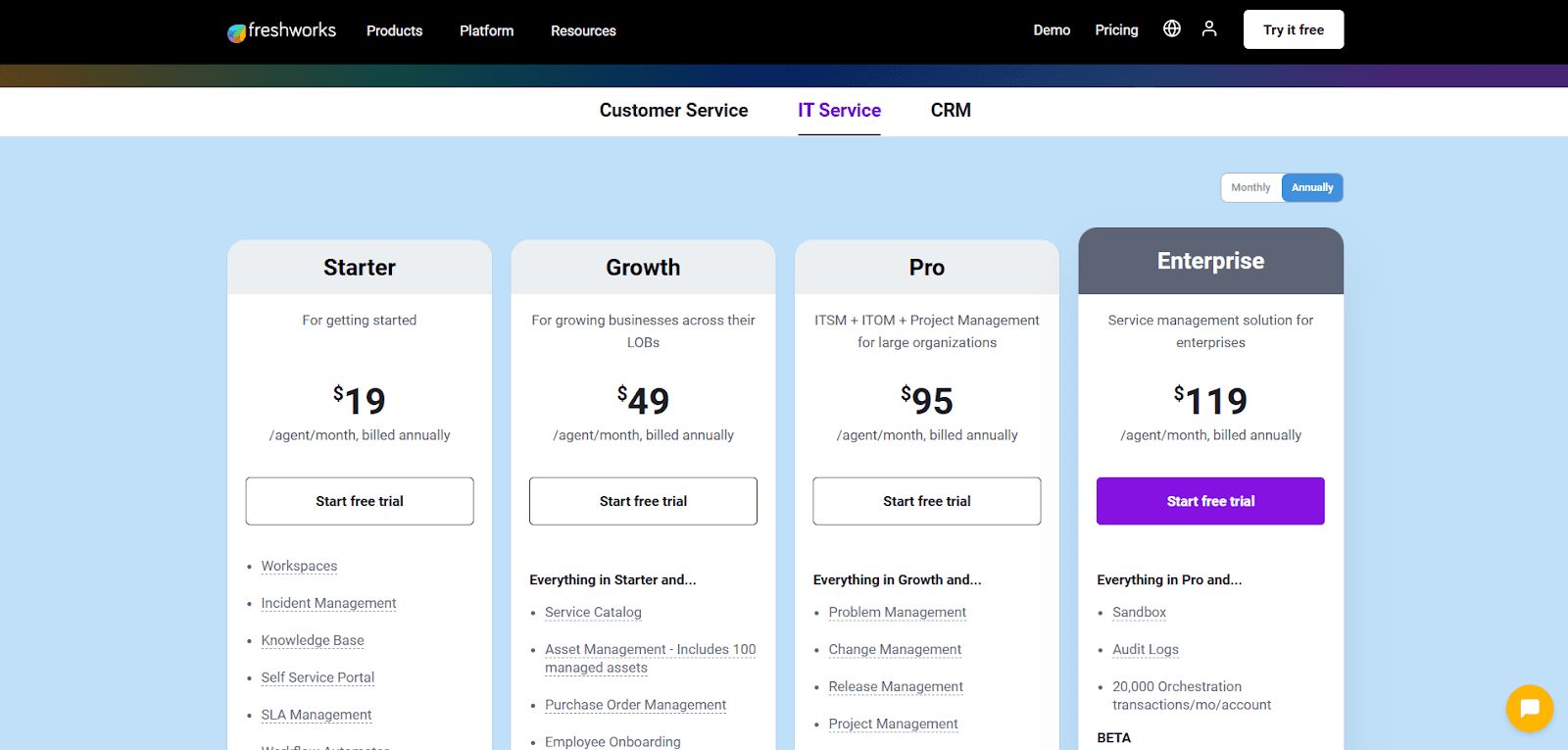Expand the Resources menu

click(x=583, y=30)
